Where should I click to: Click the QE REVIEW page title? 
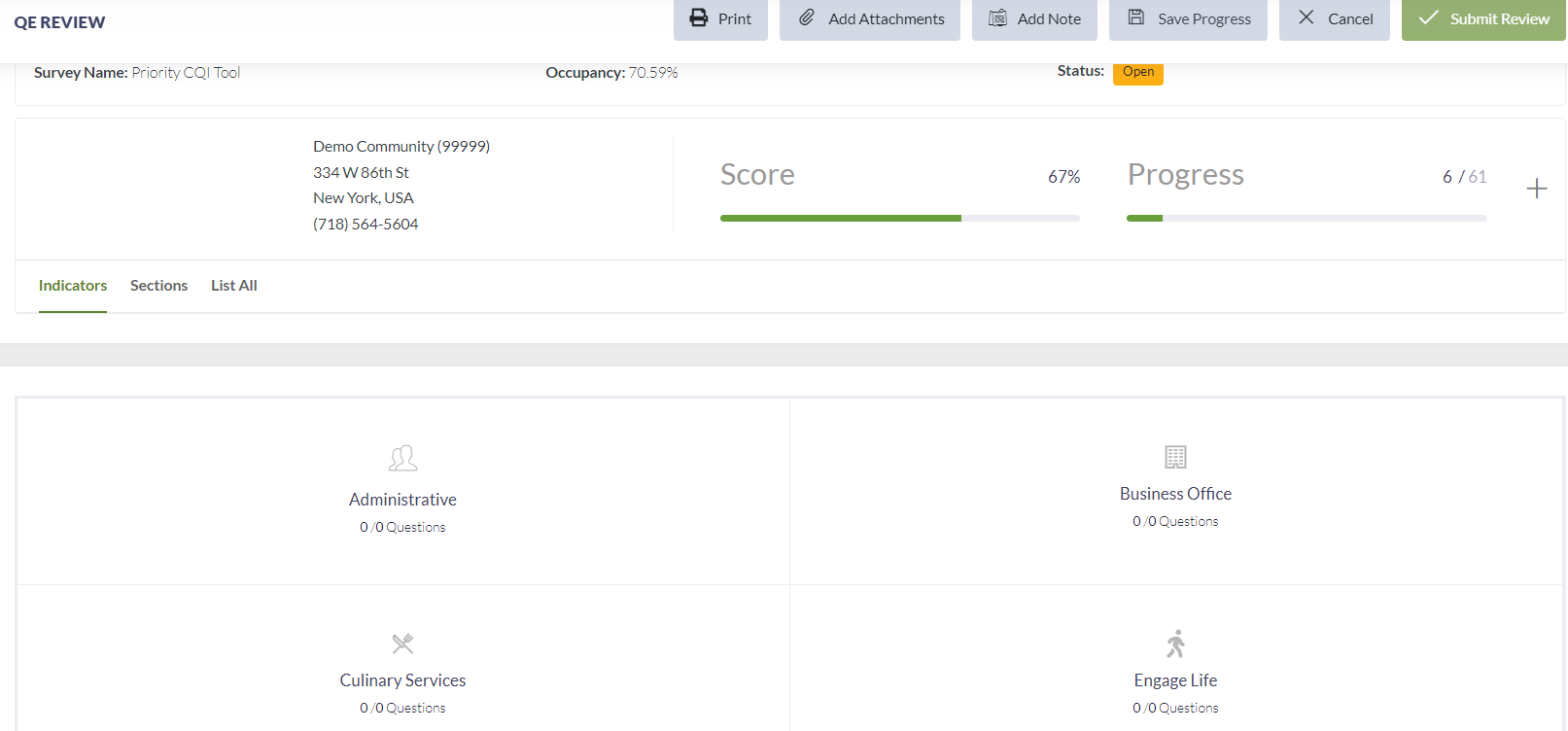click(x=59, y=22)
